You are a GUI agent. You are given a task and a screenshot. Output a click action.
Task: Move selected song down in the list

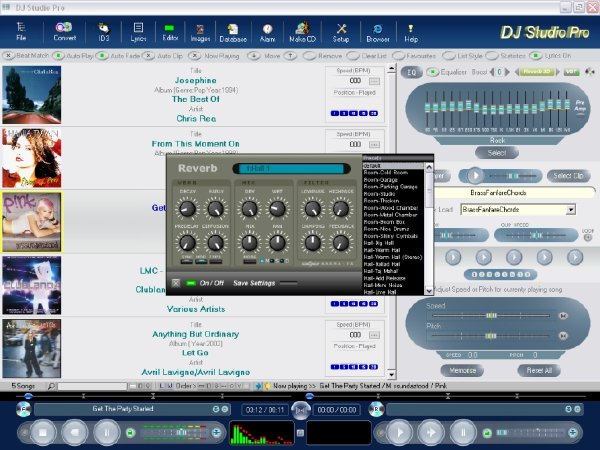pyautogui.click(x=253, y=56)
